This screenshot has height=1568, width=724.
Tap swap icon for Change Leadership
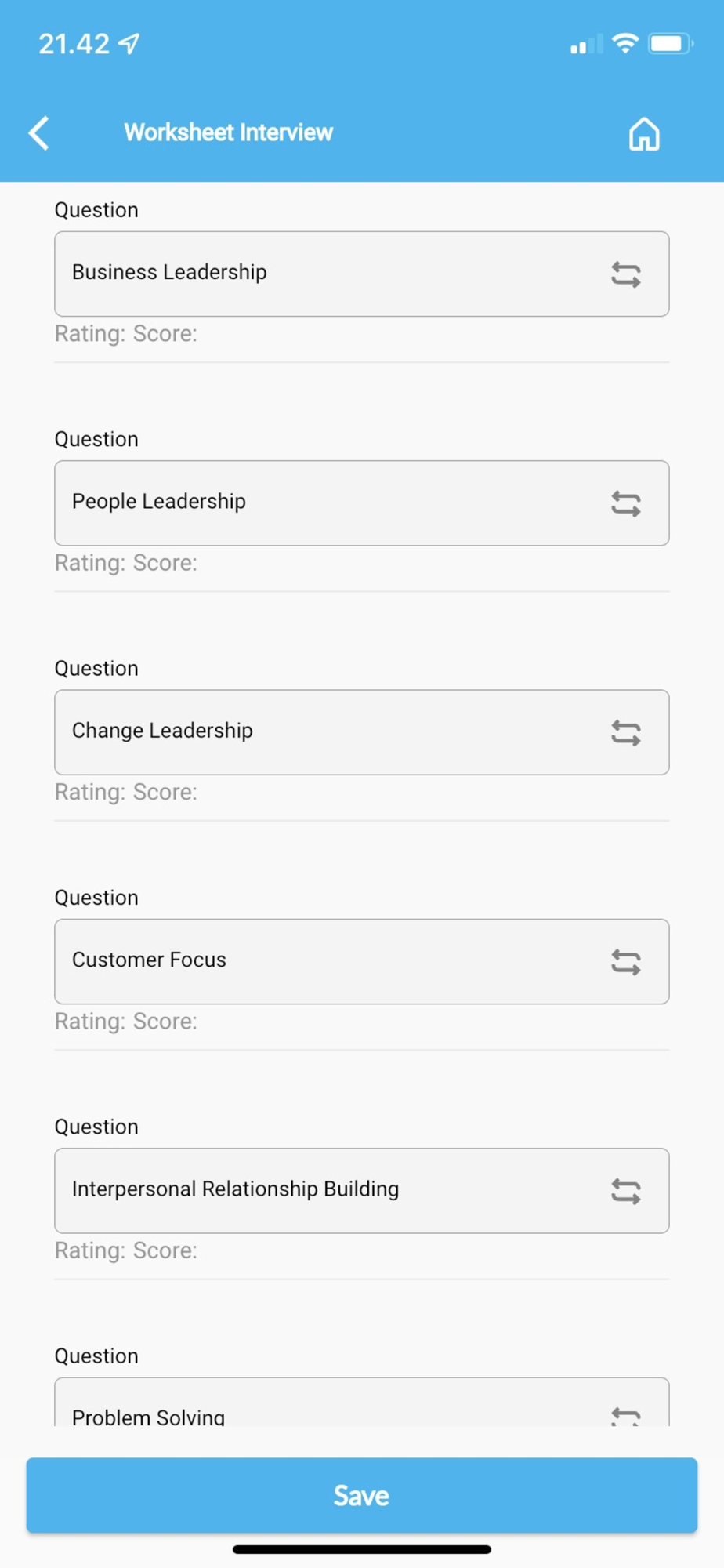(x=626, y=733)
